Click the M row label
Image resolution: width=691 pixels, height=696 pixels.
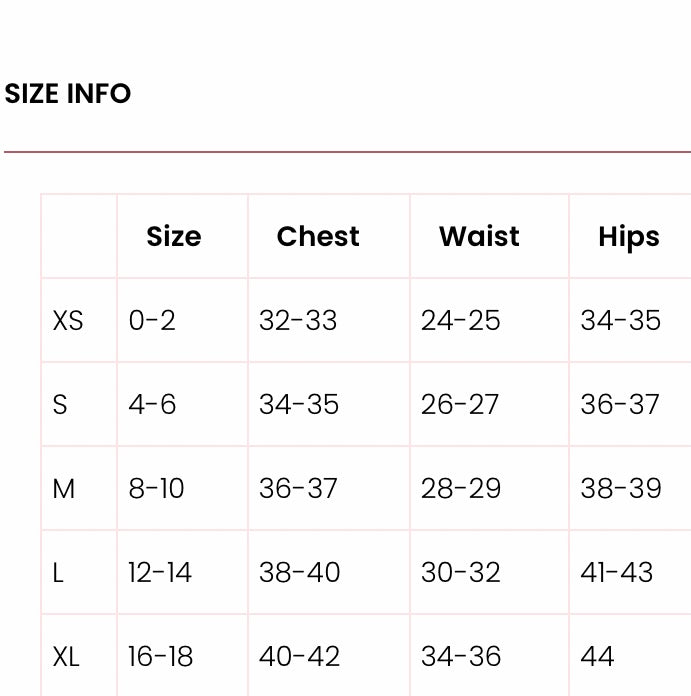(64, 489)
